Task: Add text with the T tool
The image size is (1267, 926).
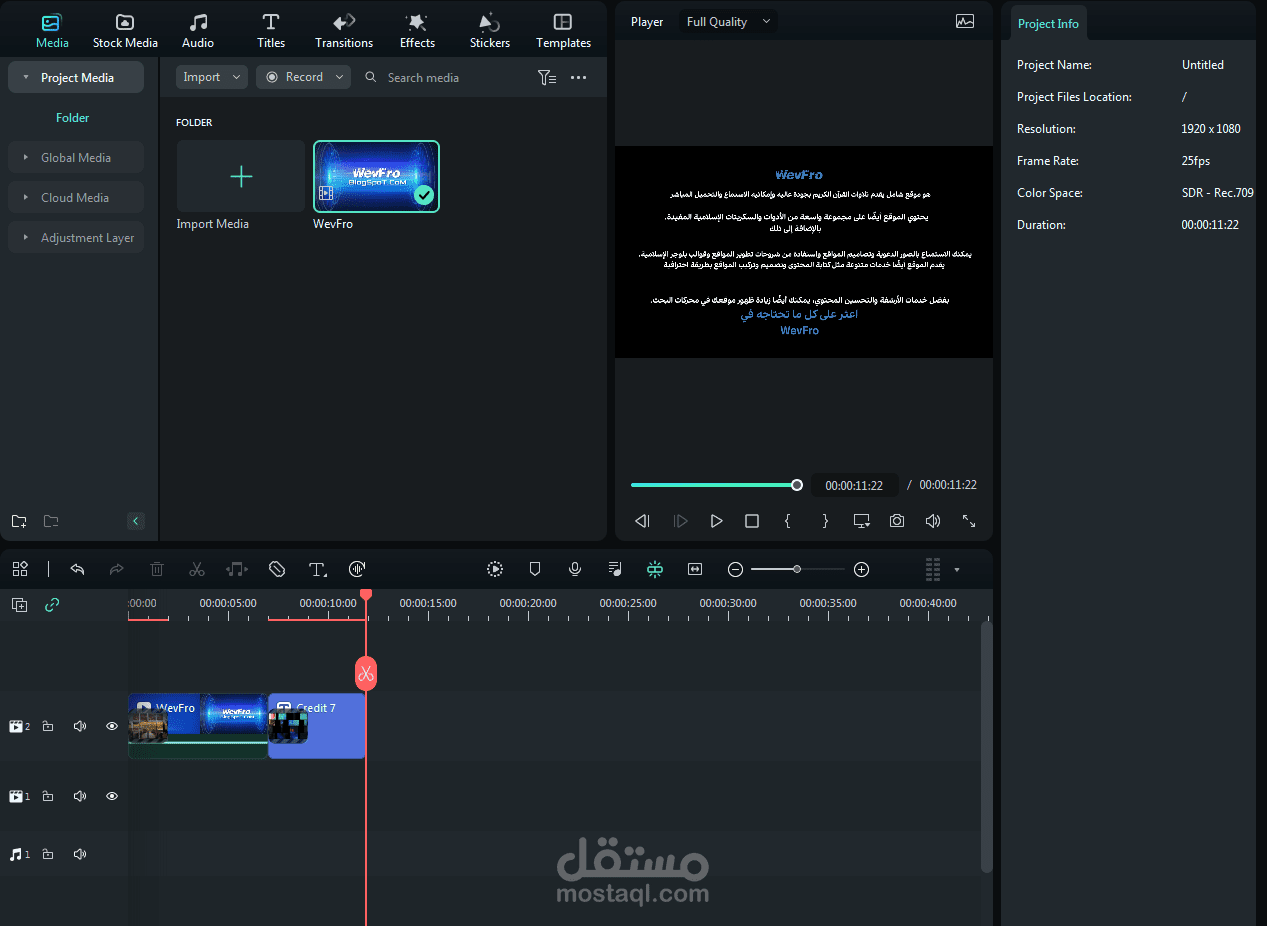Action: pyautogui.click(x=318, y=569)
